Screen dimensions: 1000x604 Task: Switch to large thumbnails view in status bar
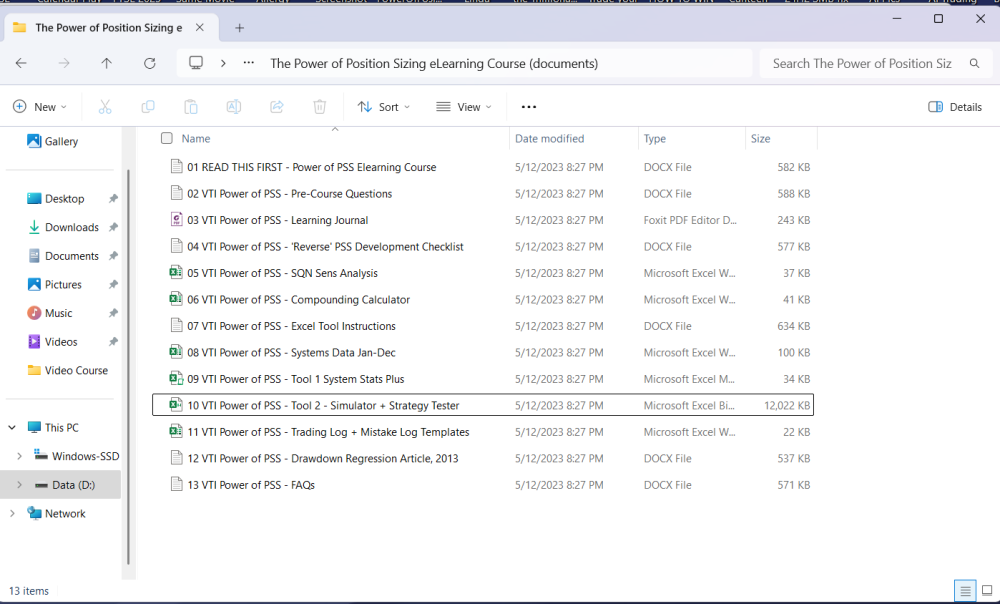(x=987, y=591)
